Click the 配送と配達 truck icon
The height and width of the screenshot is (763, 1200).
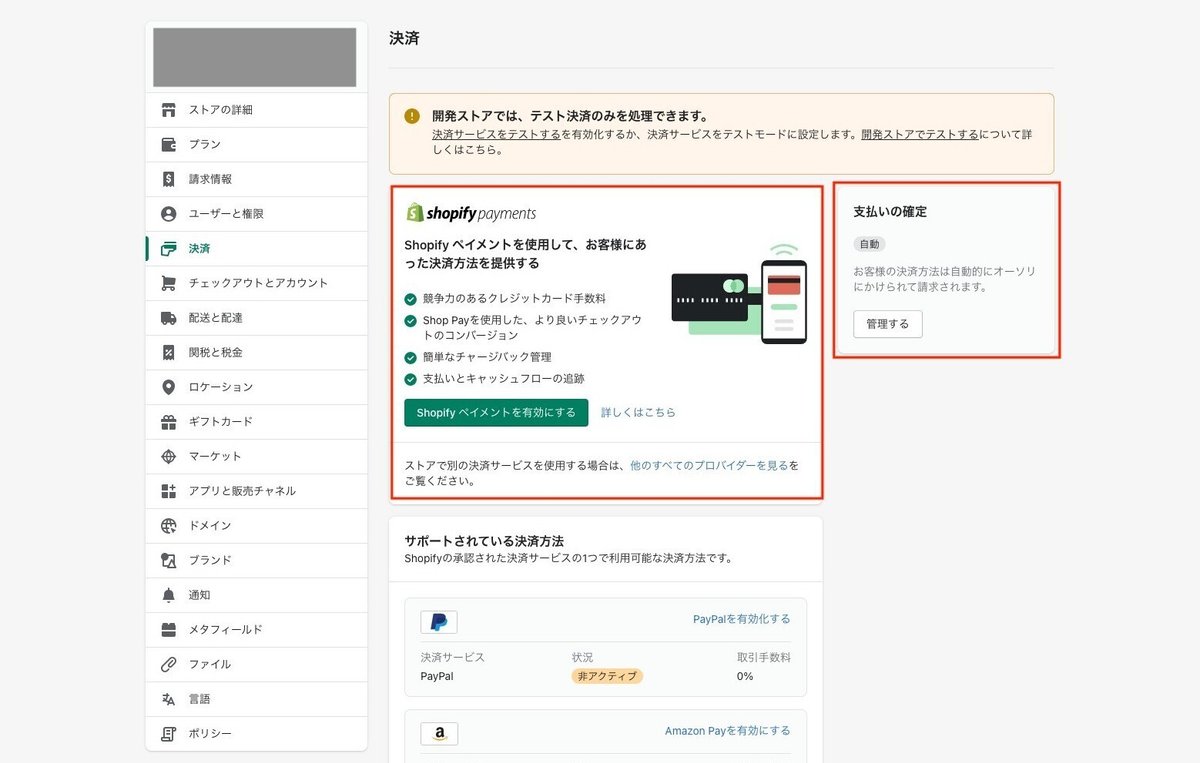pyautogui.click(x=168, y=318)
